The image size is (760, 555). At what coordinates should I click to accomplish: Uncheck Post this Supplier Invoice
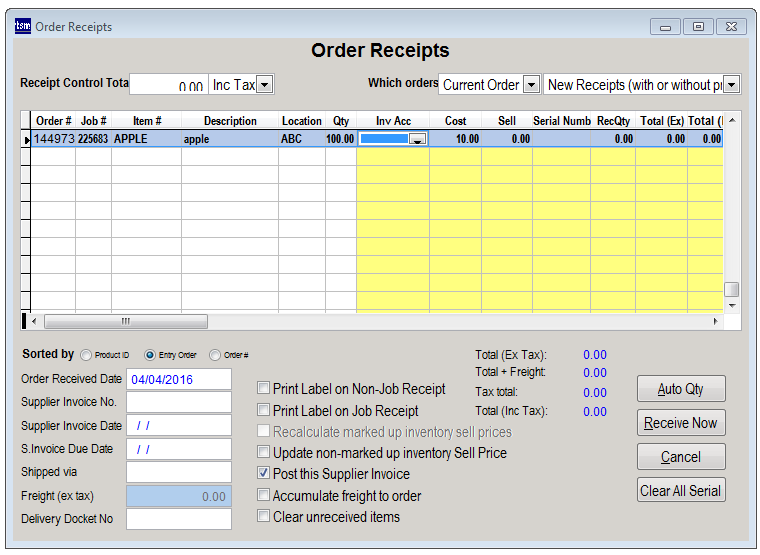tap(264, 474)
